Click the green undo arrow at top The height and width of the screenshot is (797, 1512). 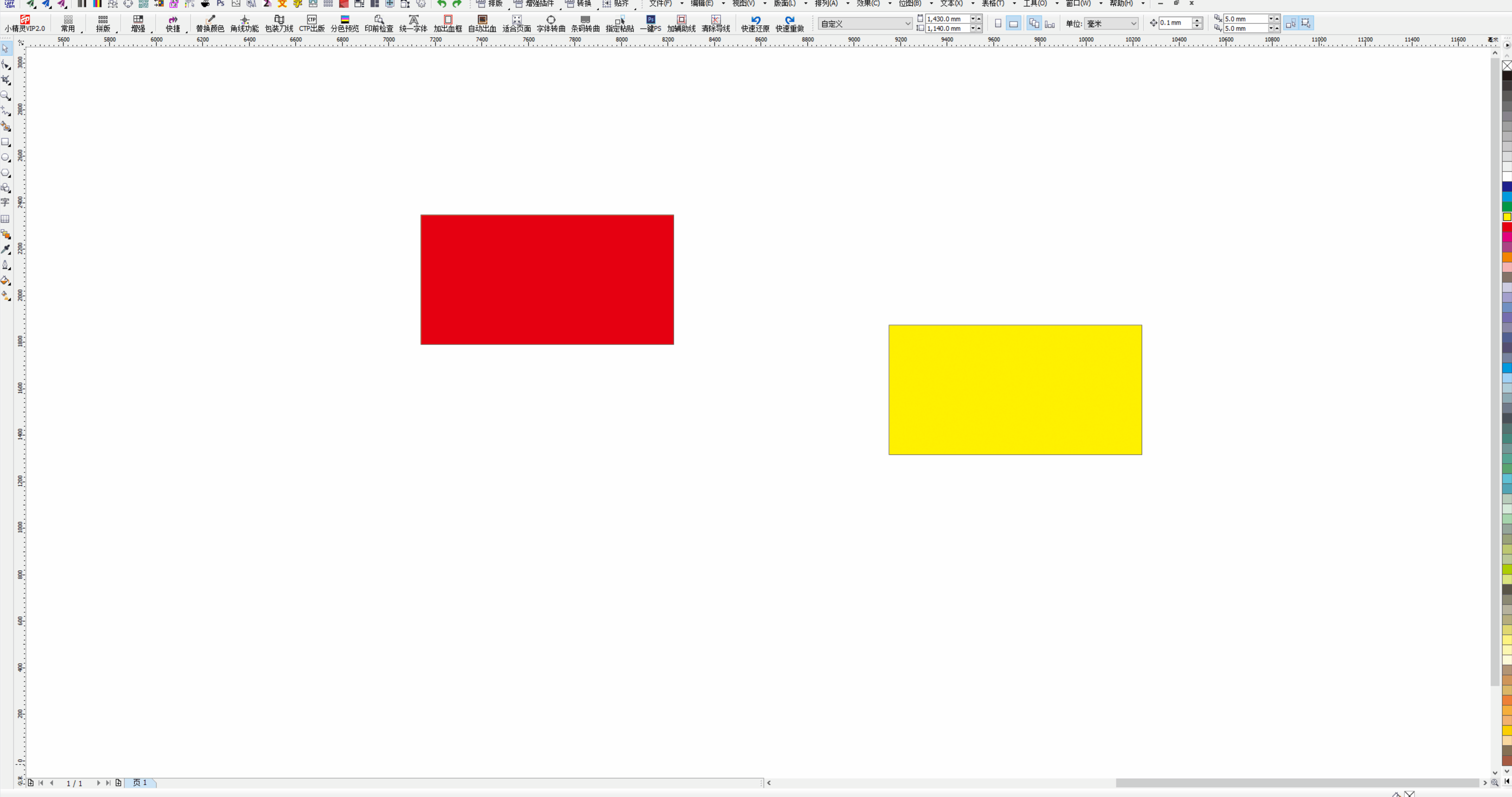[x=441, y=4]
